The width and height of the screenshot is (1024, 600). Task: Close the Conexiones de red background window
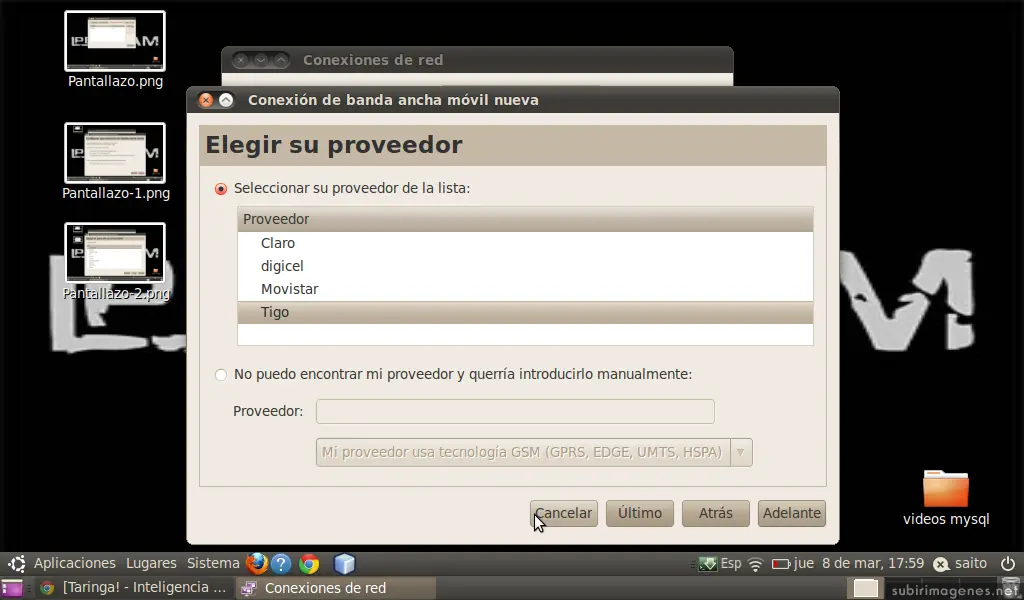(240, 60)
